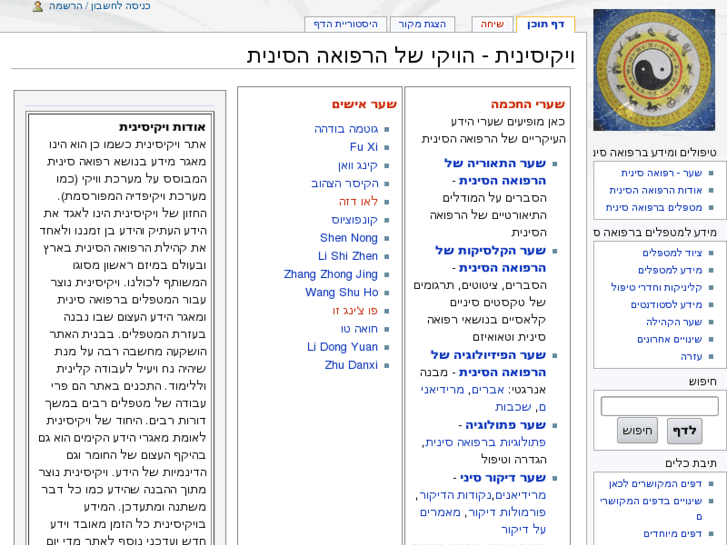Select the שערי החכמה column heading
Image resolution: width=727 pixels, height=545 pixels.
528,104
